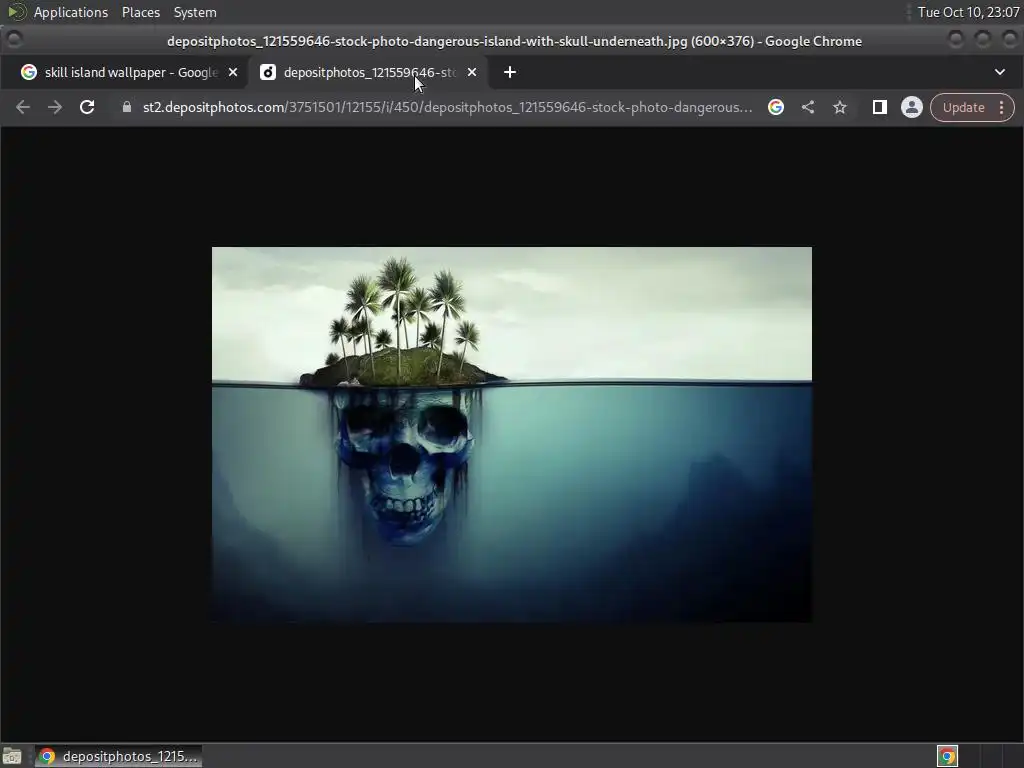1024x768 pixels.
Task: Search image with Google Lens icon
Action: pos(776,107)
